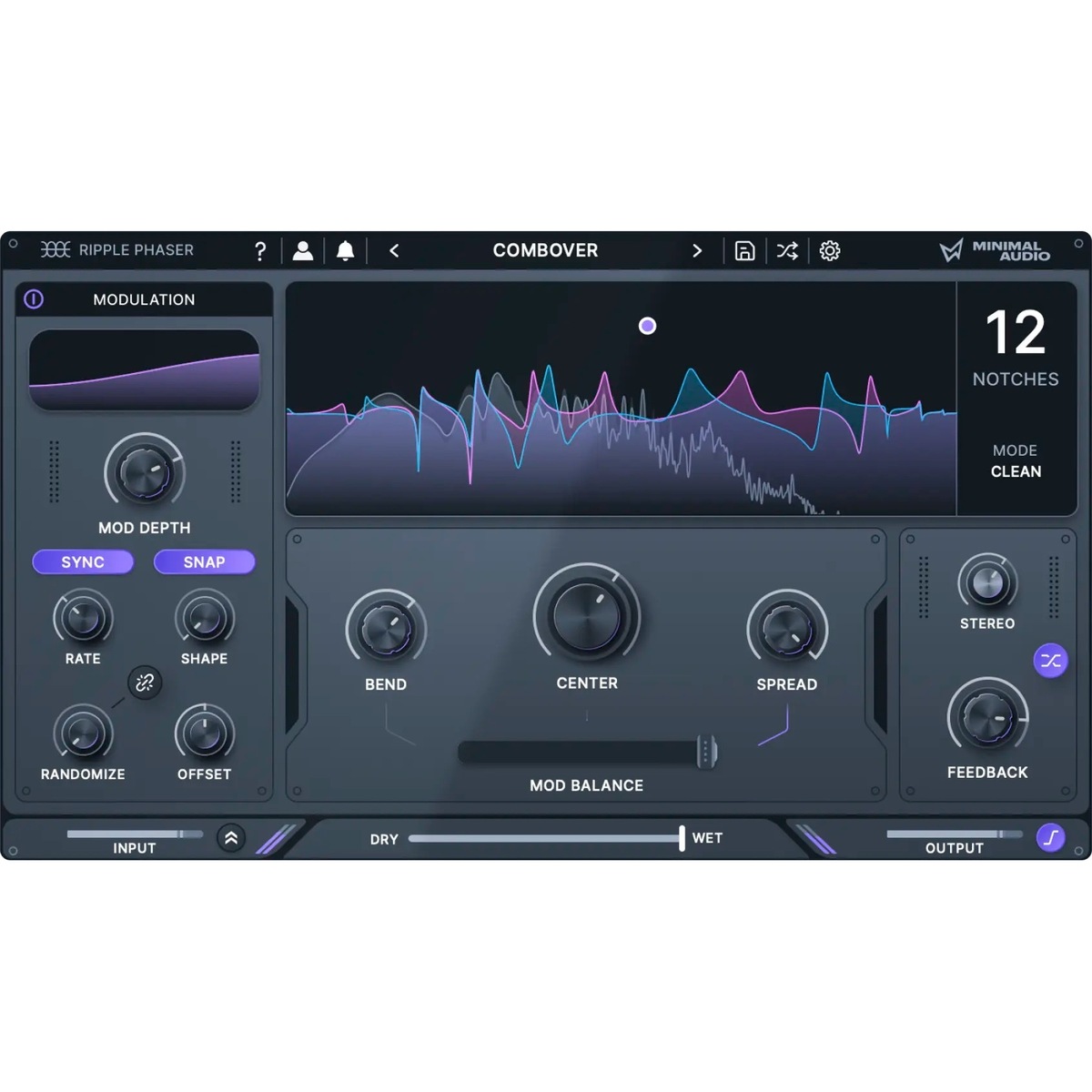
Task: Click the purple node in spectrum display
Action: 647,326
